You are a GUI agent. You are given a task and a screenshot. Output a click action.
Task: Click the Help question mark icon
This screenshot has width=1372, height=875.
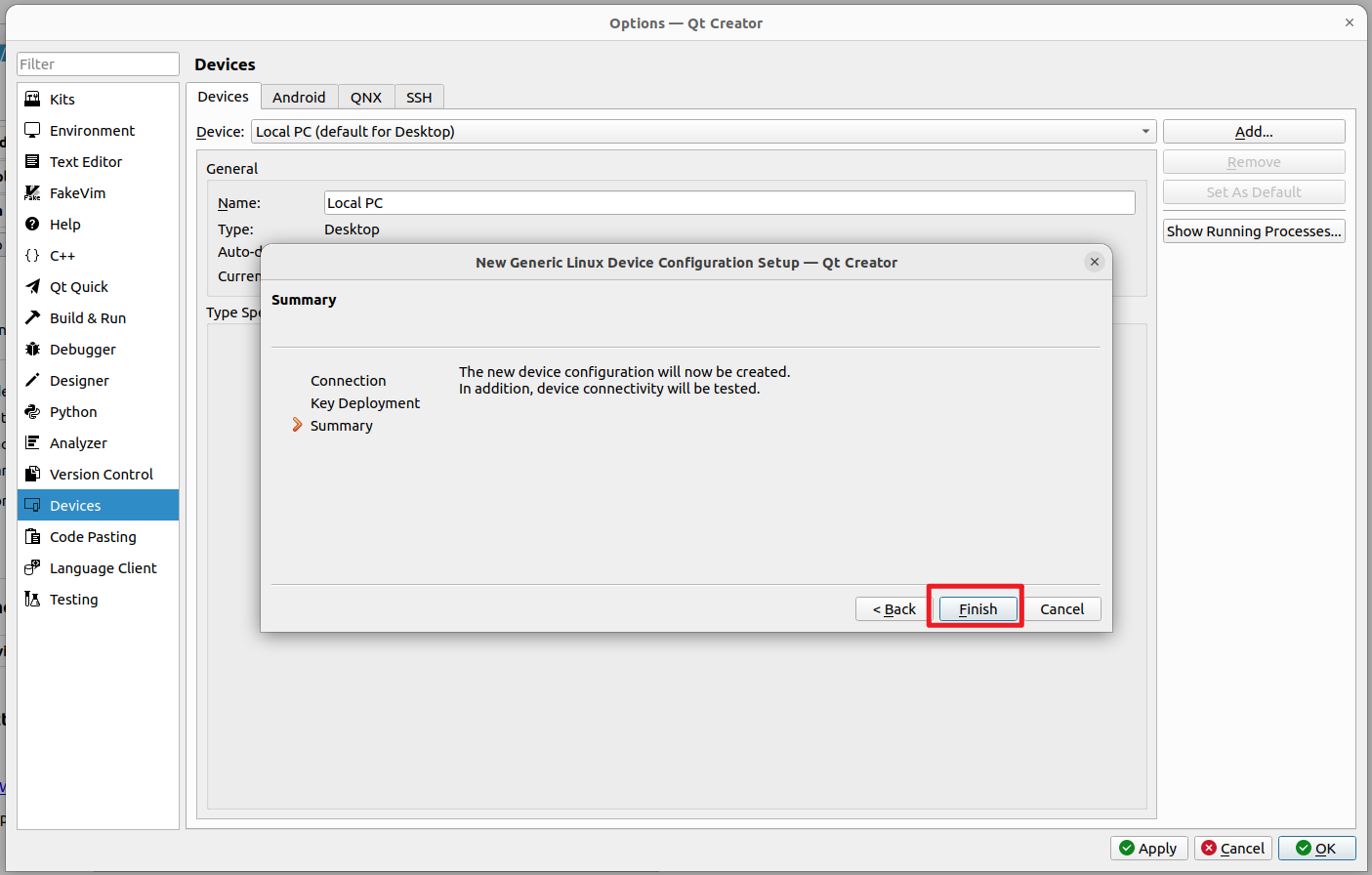(x=32, y=224)
